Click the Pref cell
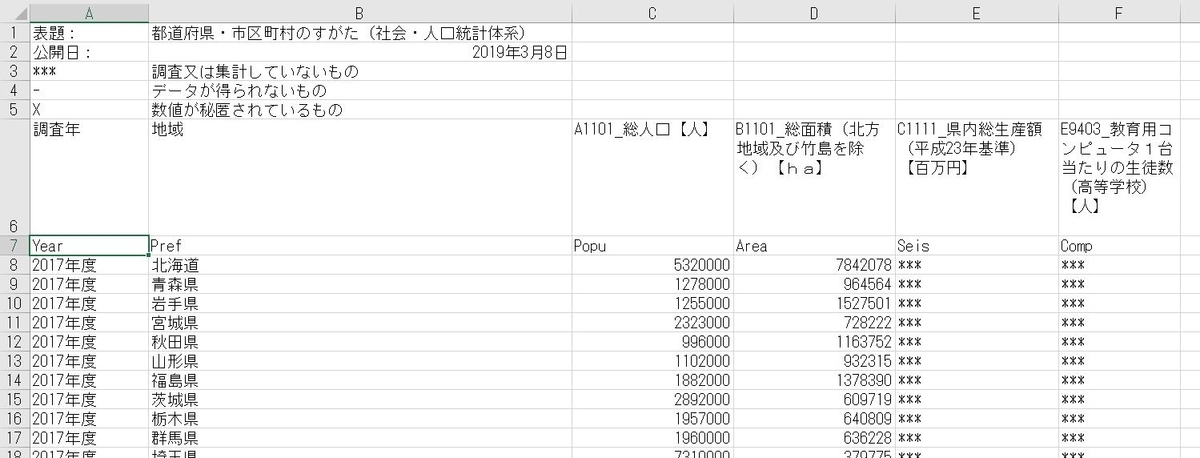The width and height of the screenshot is (1200, 458). click(360, 246)
